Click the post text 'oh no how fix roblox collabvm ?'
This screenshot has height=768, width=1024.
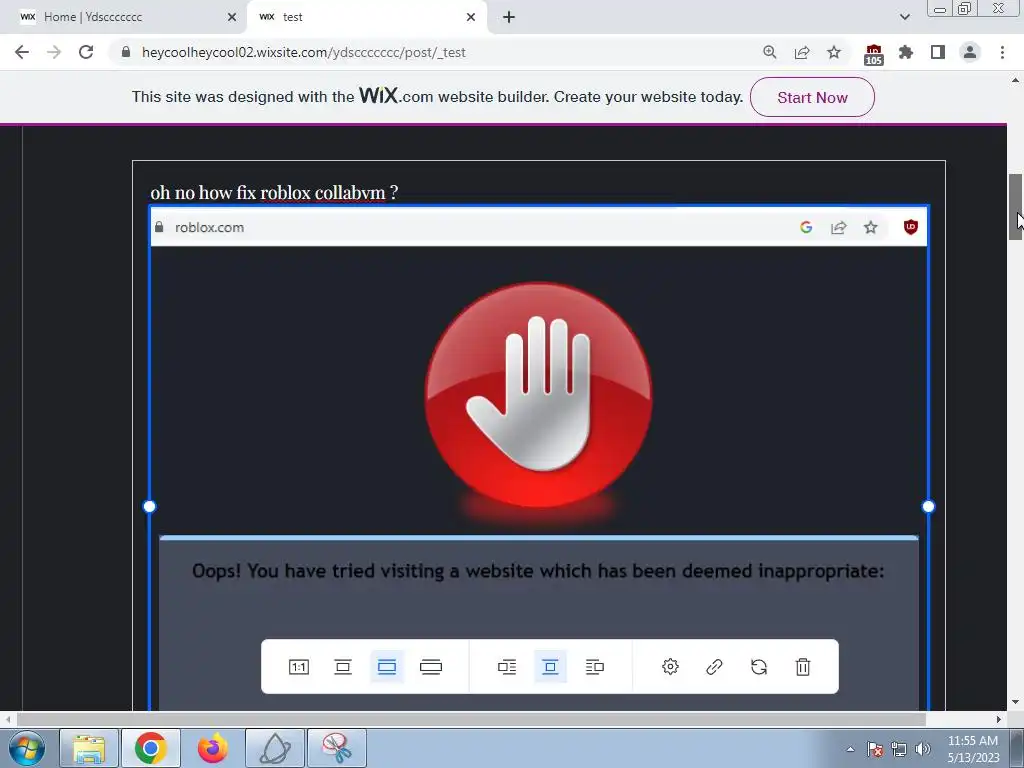[x=274, y=193]
